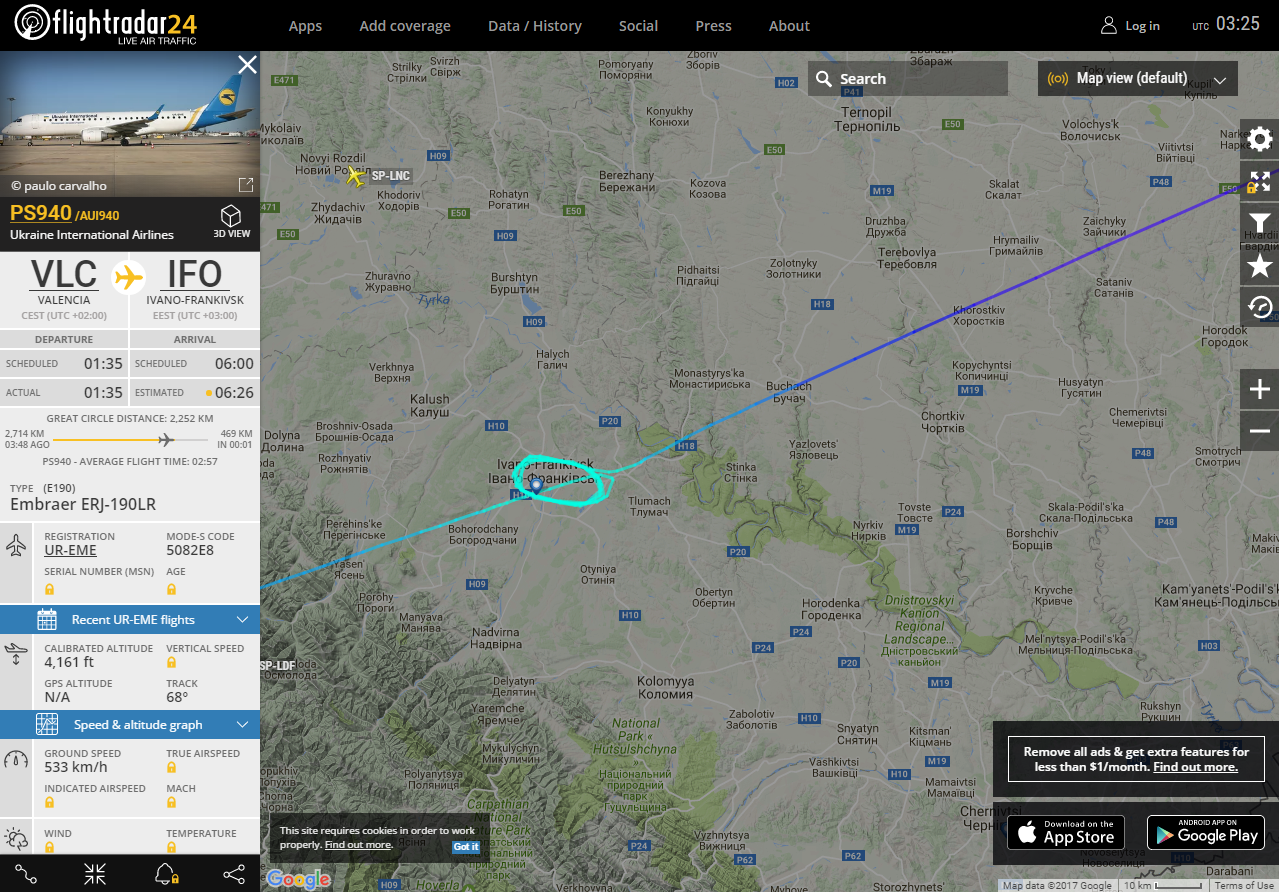The width and height of the screenshot is (1279, 892).
Task: Open the Data / History menu
Action: pos(535,26)
